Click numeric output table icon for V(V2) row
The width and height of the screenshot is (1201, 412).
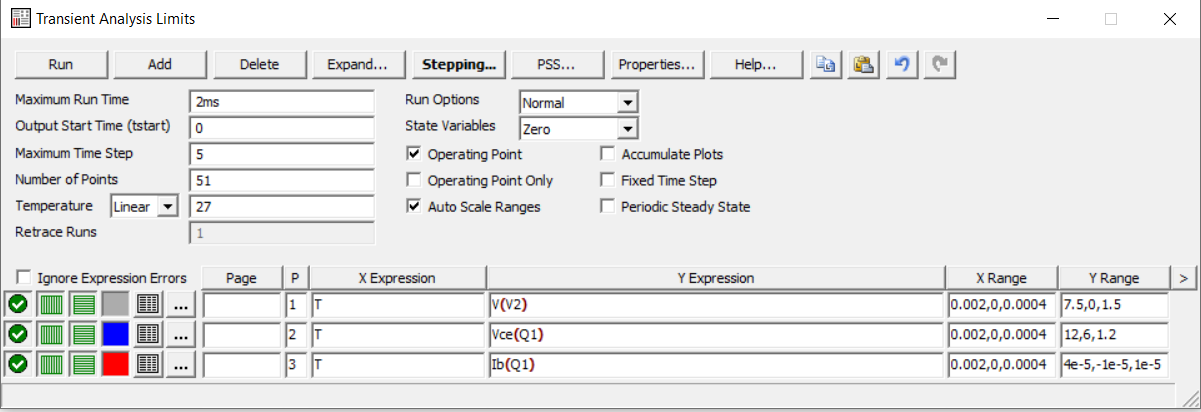[148, 305]
